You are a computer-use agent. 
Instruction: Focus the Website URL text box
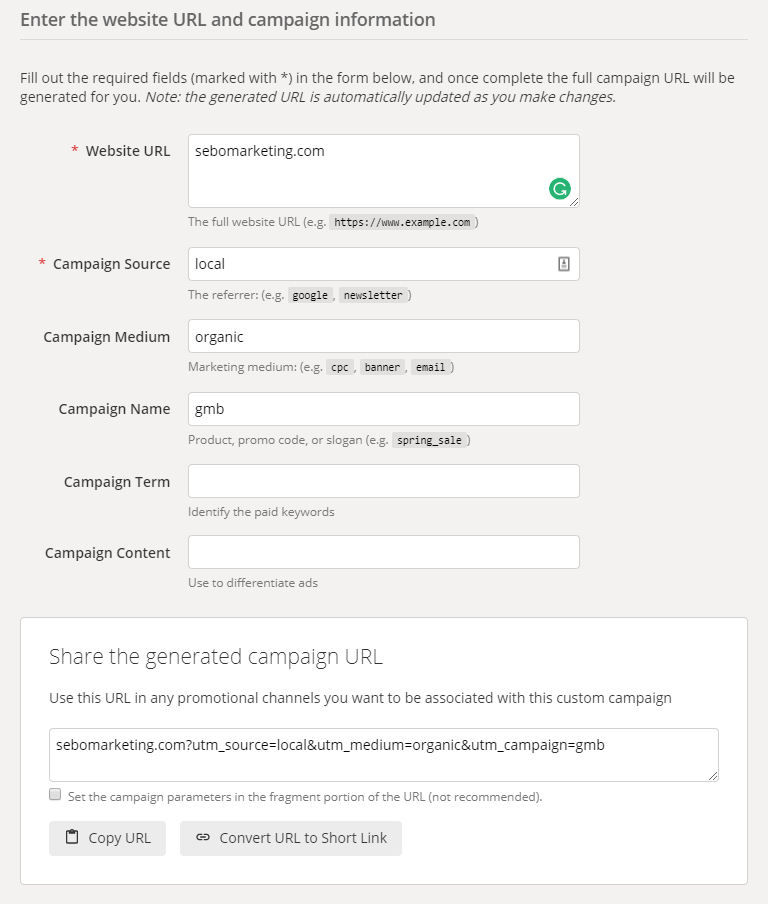[x=383, y=171]
